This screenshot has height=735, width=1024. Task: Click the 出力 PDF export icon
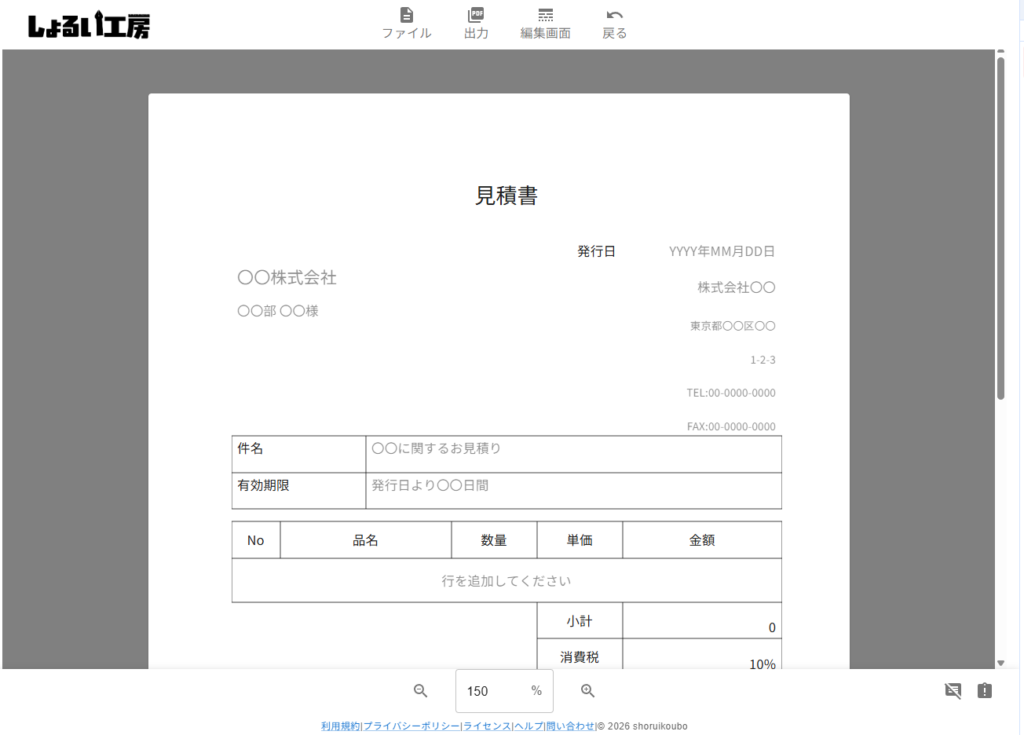(x=476, y=23)
